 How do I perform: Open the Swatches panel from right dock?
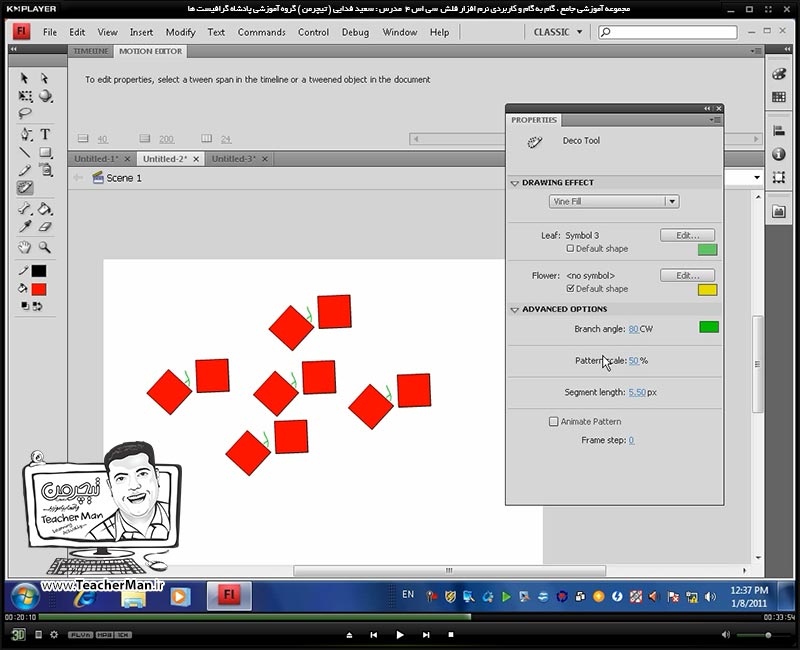(x=779, y=97)
